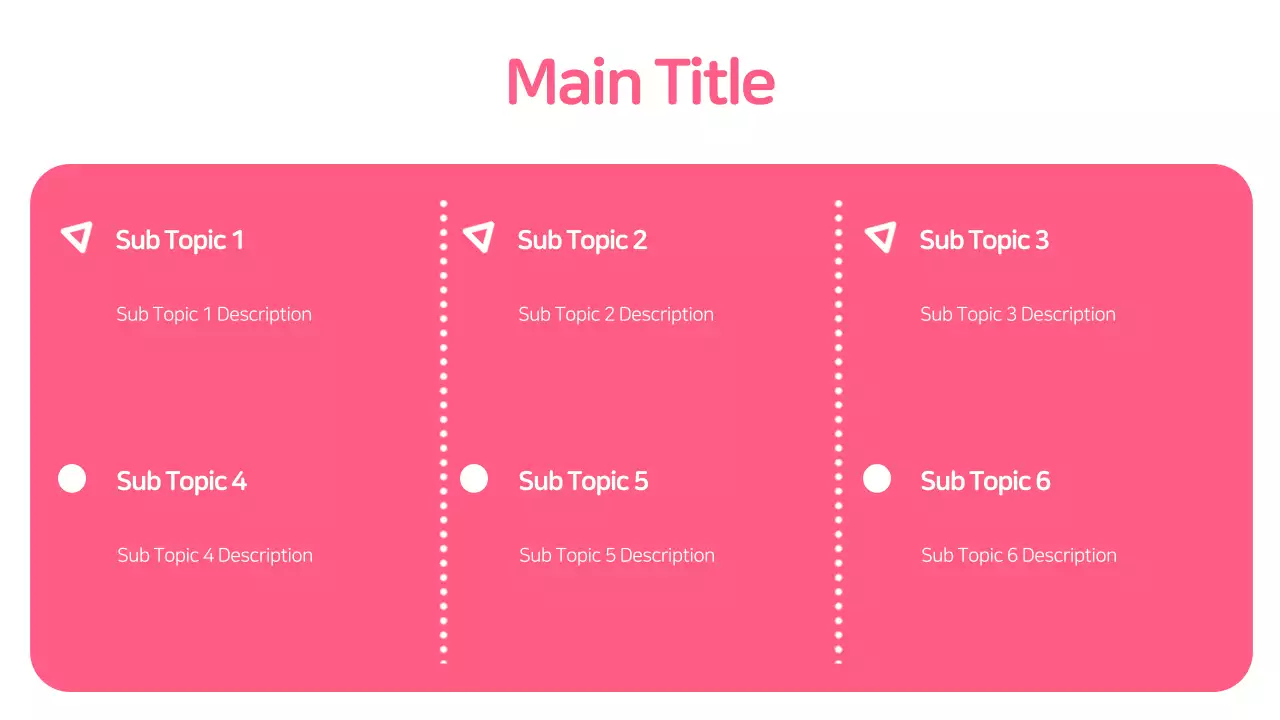This screenshot has height=720, width=1280.
Task: Click the Sub Topic 4 Description text
Action: [215, 555]
